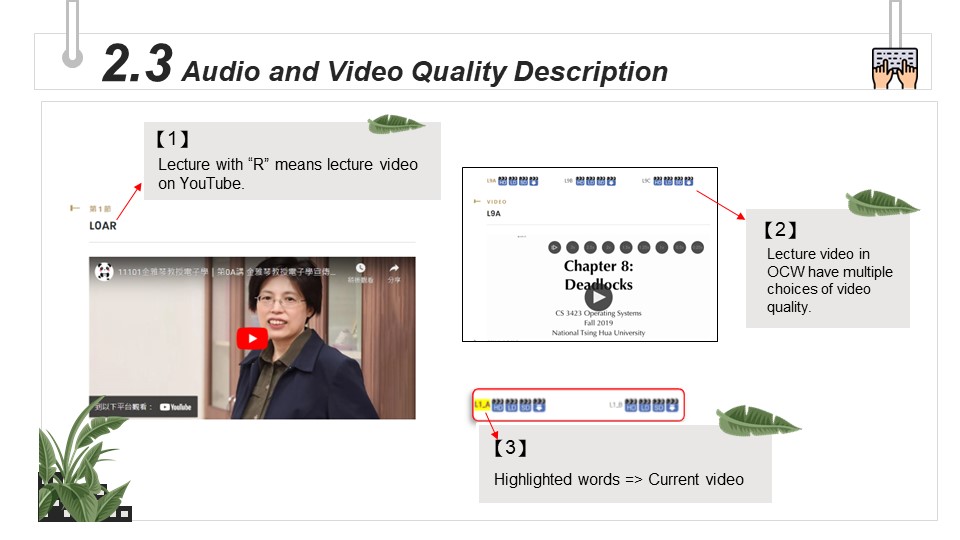Open the Watch on YouTube link
This screenshot has height=540, width=960.
(144, 407)
